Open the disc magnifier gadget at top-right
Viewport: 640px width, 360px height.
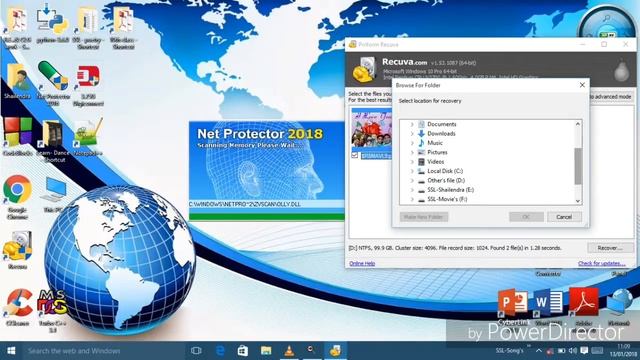pos(607,22)
